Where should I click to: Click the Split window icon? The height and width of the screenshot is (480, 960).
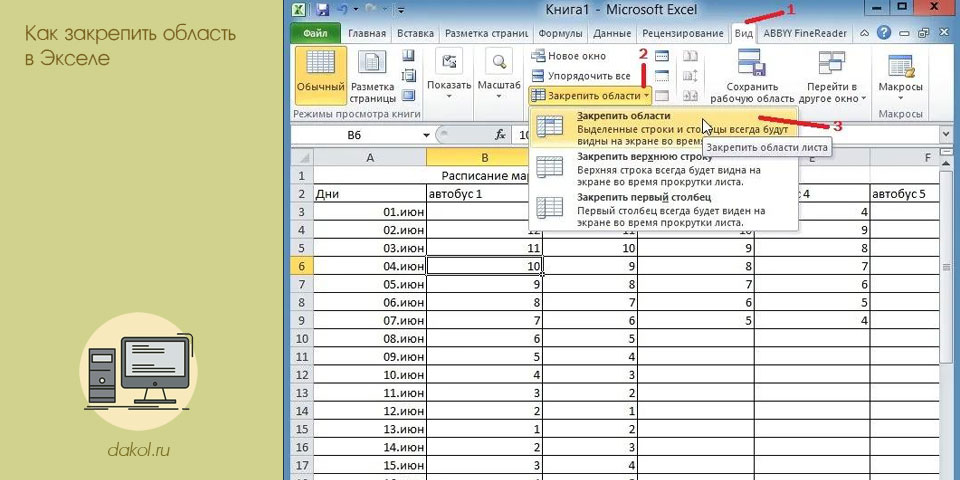click(x=661, y=56)
